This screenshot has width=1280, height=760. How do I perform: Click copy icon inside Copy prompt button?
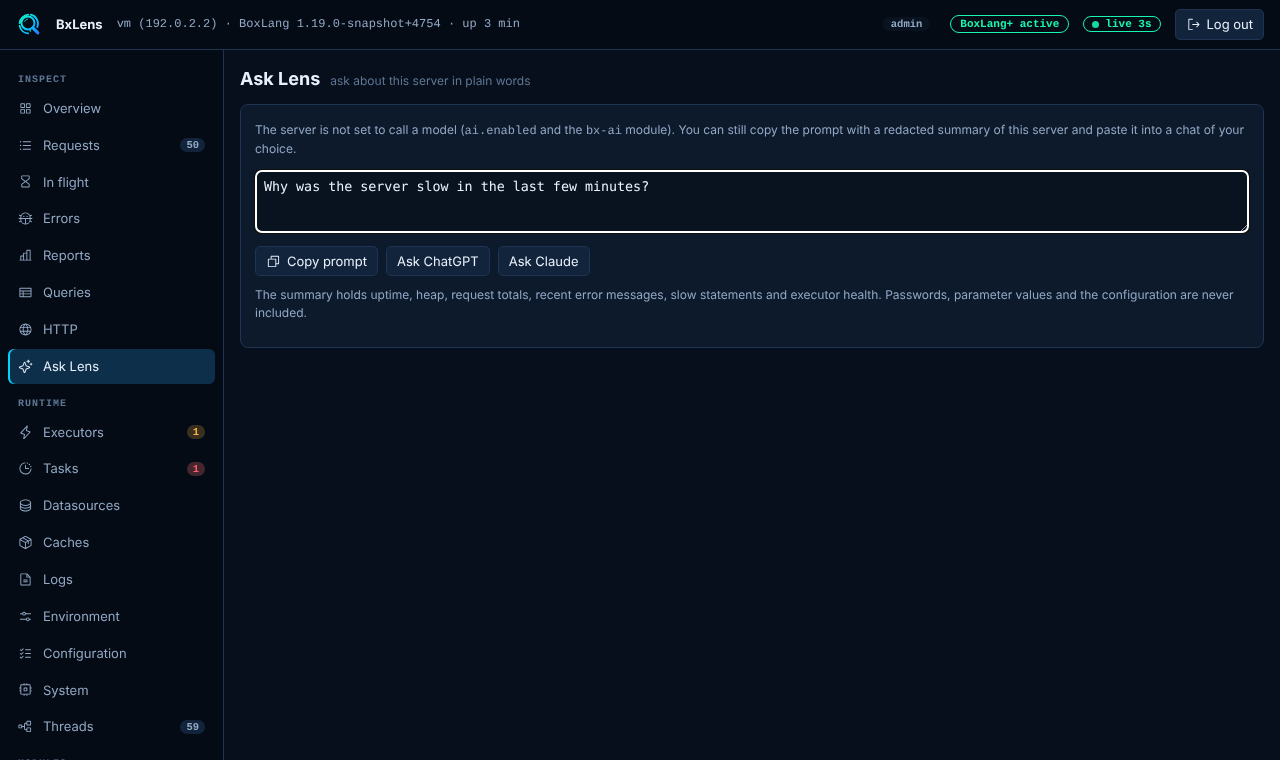273,261
